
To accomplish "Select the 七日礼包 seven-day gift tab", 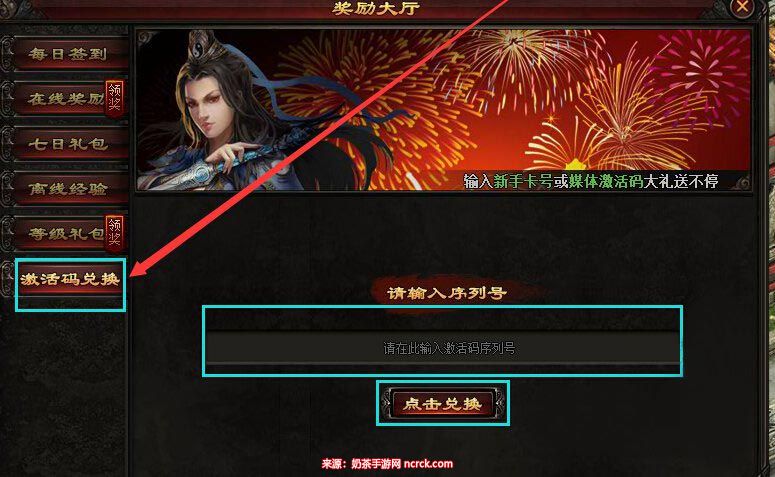I will (x=68, y=144).
